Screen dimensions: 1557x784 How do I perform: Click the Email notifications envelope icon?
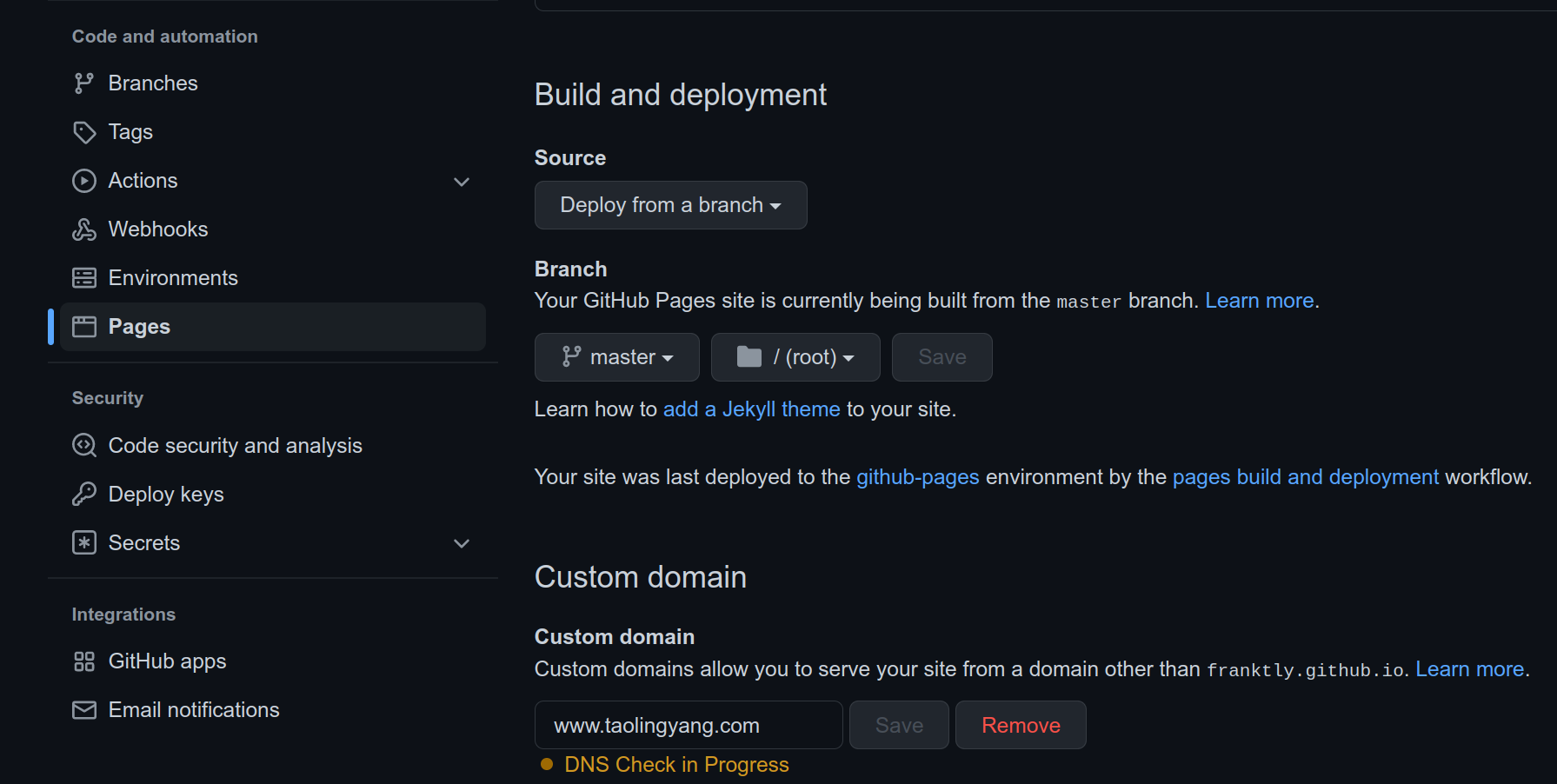[83, 710]
